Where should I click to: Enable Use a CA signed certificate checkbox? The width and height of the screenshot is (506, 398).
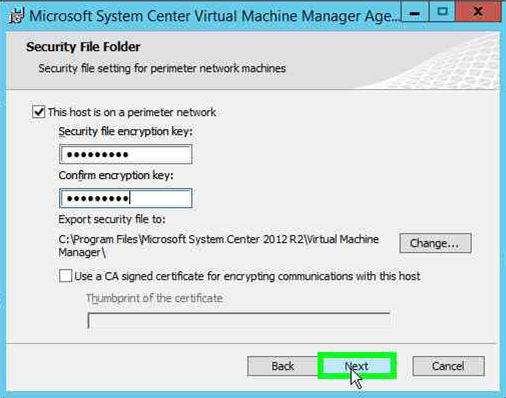(65, 276)
